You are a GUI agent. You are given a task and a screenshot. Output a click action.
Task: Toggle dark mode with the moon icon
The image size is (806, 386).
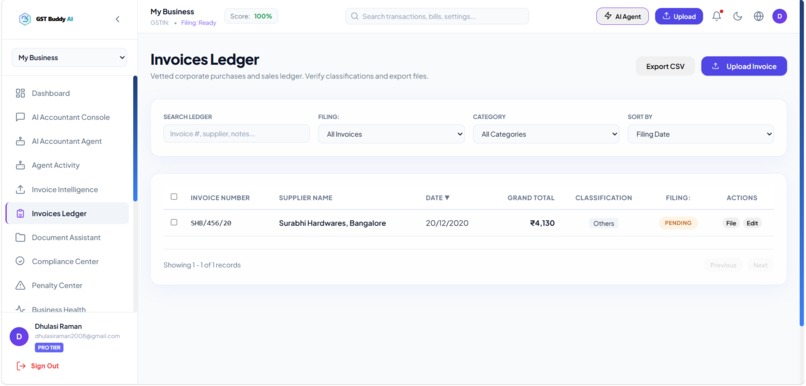click(738, 16)
